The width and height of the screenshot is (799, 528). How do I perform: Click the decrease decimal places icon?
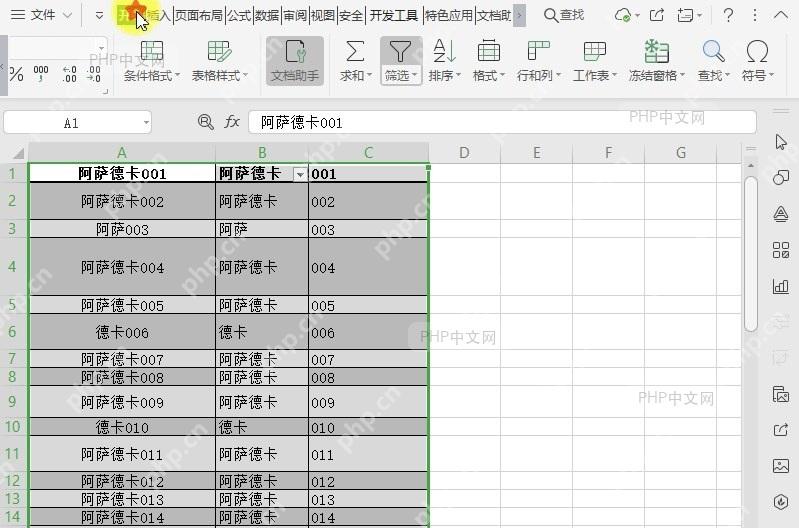[93, 74]
